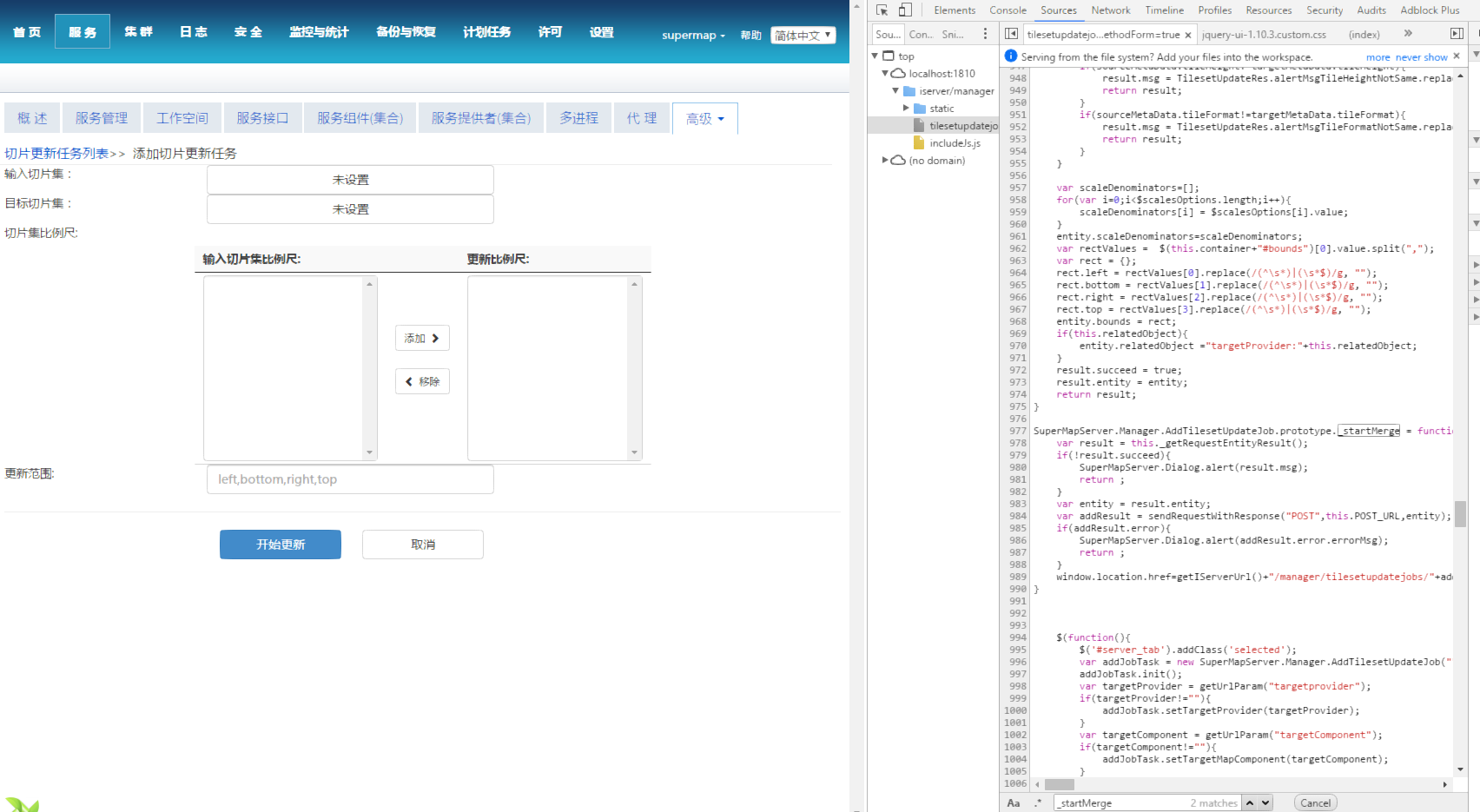
Task: Open the 目标切片集 未设置 selector
Action: [x=350, y=209]
